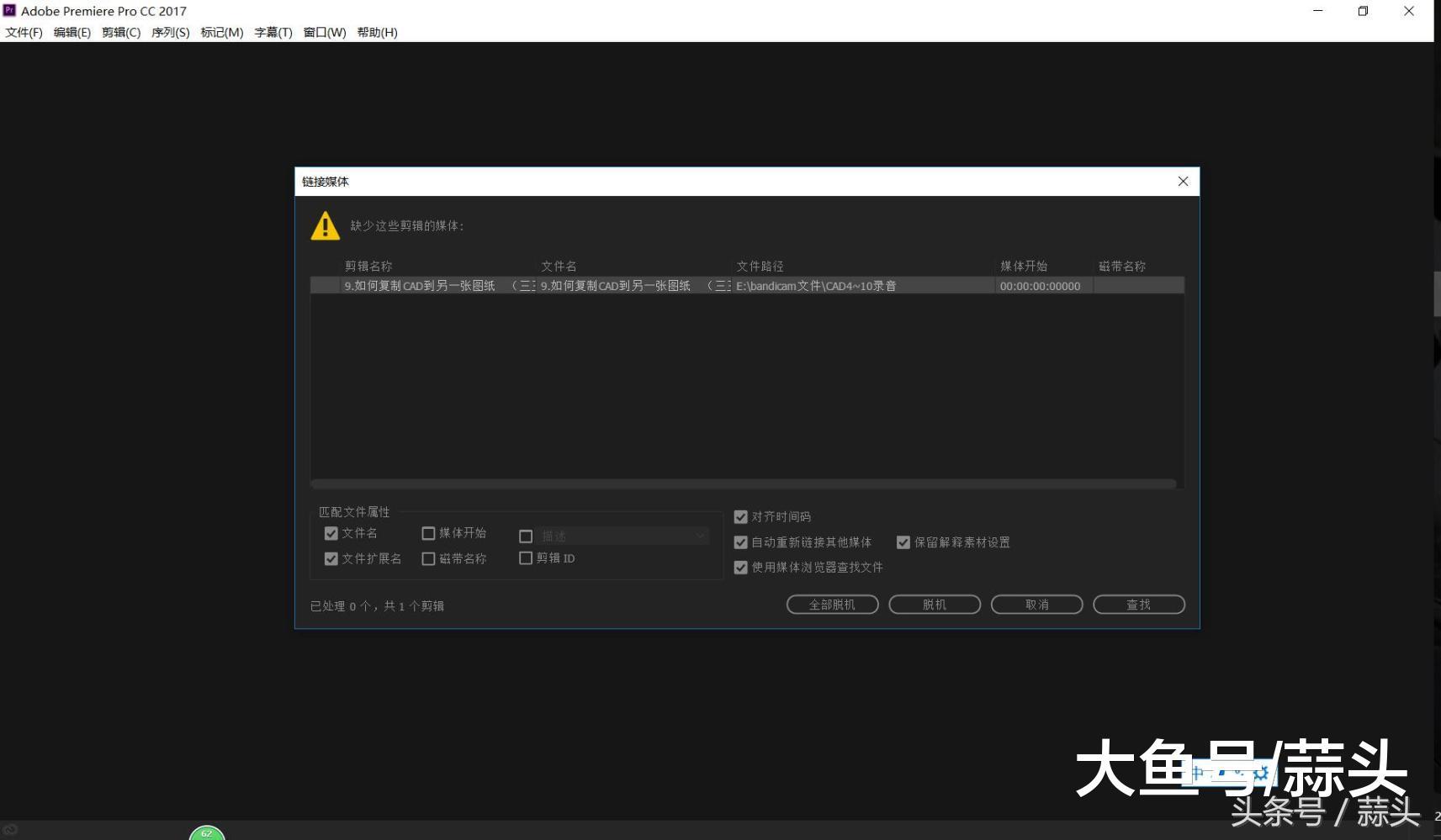The image size is (1441, 840).
Task: Click the horizontal scrollbar below the clip list
Action: click(746, 483)
